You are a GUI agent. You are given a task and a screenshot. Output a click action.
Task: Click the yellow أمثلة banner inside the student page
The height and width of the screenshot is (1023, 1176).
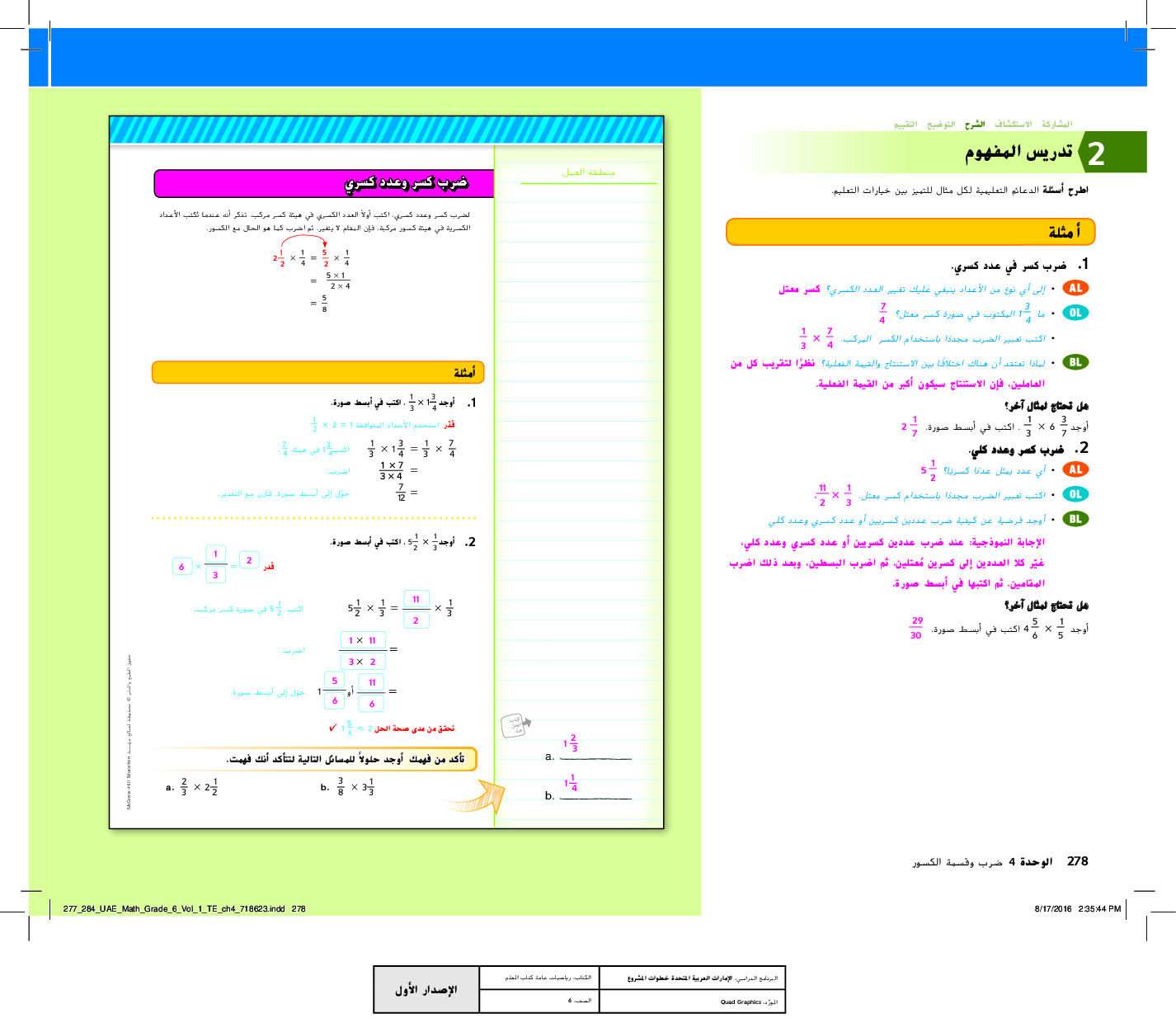click(x=318, y=373)
